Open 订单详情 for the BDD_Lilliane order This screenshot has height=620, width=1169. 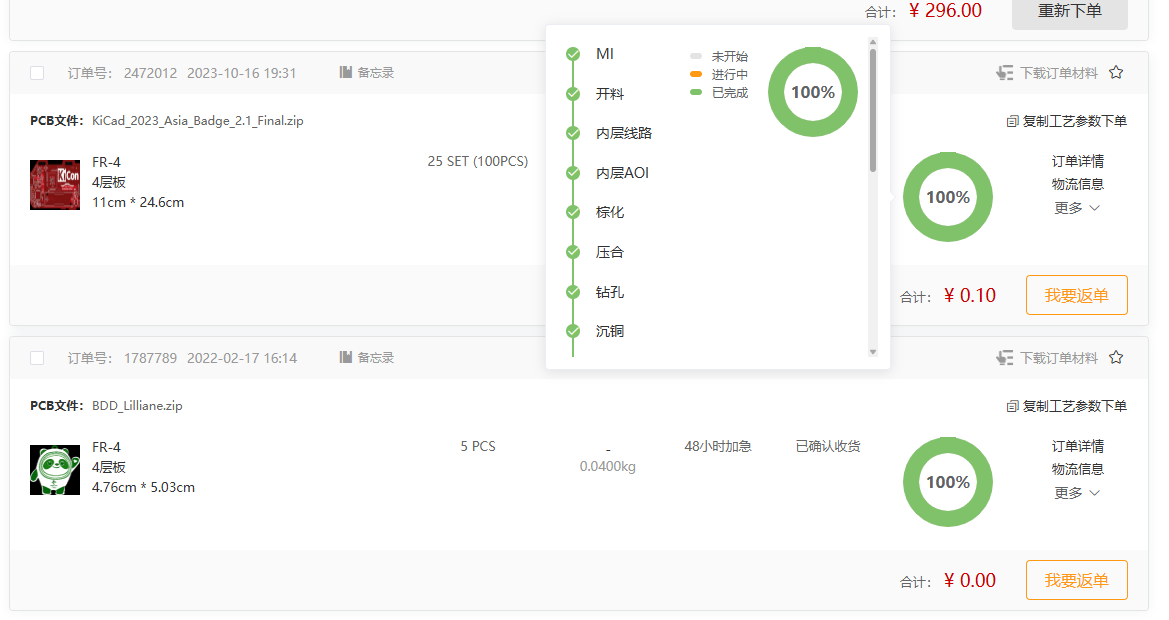[x=1077, y=446]
